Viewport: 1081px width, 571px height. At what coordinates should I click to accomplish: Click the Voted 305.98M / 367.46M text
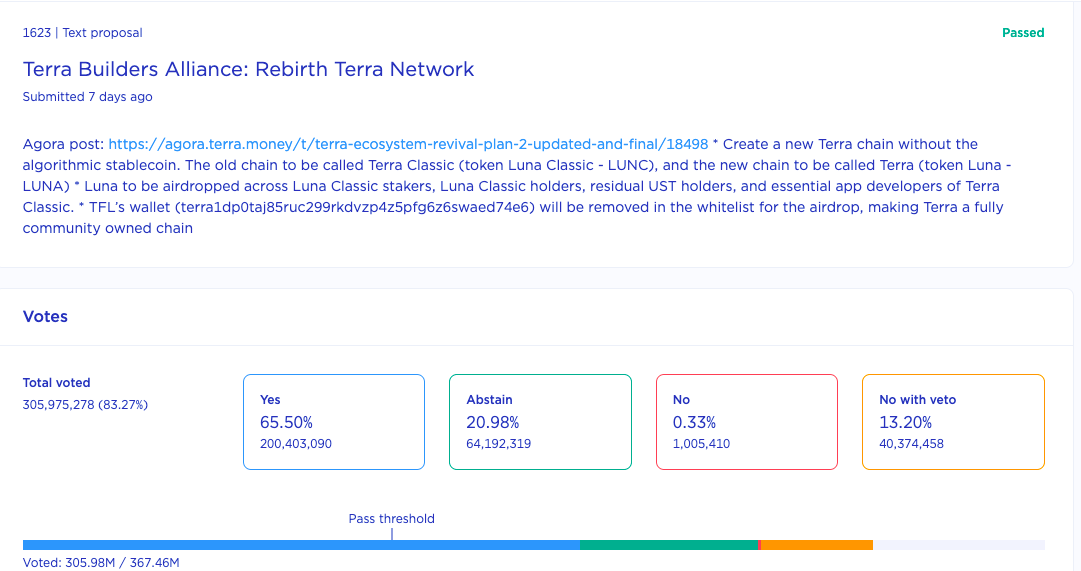101,563
